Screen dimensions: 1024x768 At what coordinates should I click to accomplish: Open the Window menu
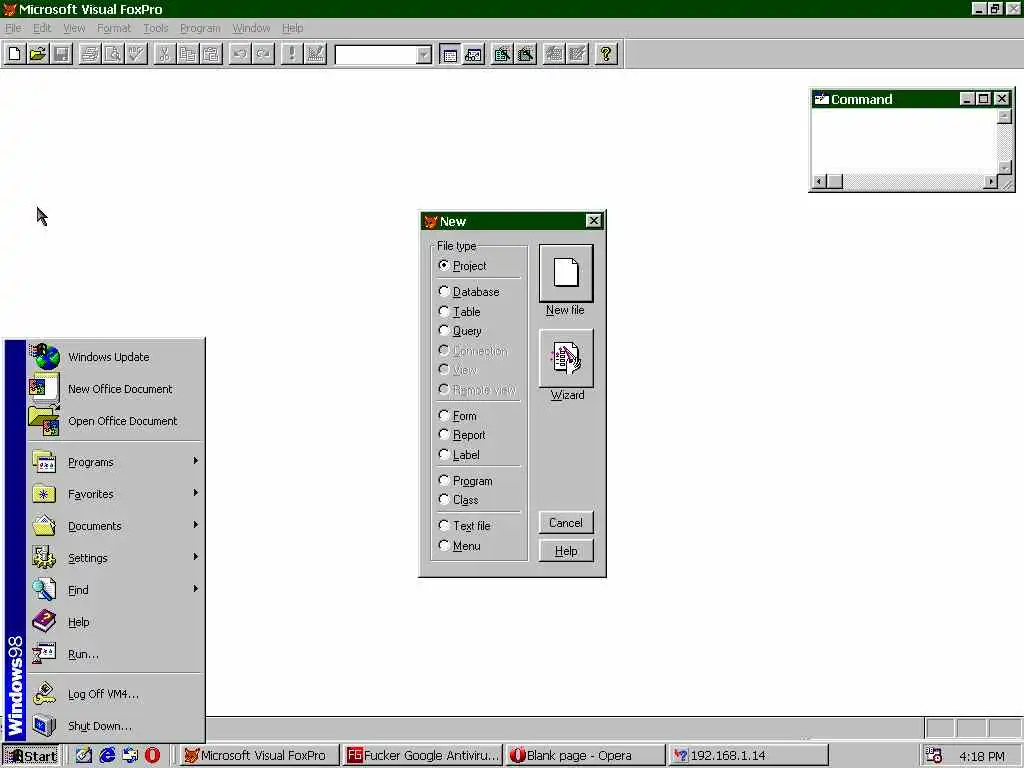point(251,28)
